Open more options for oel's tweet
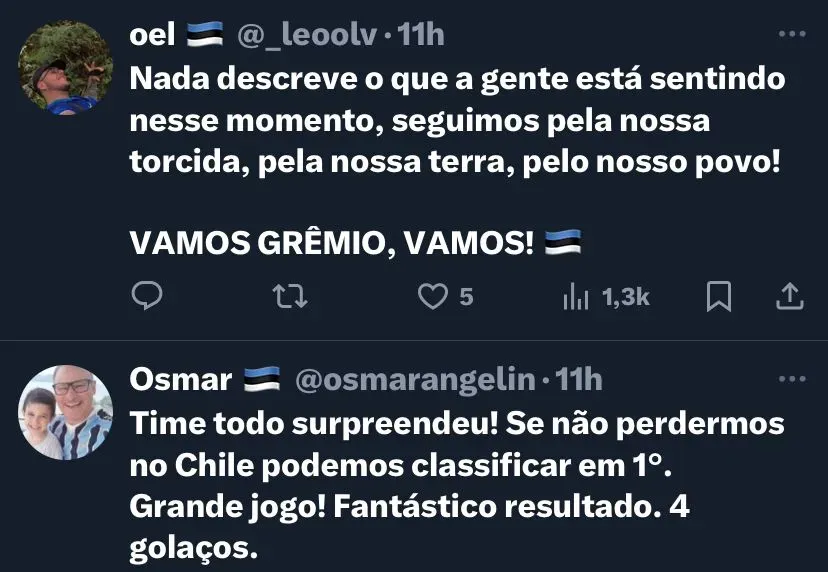Screen dimensions: 828x572 coord(791,35)
